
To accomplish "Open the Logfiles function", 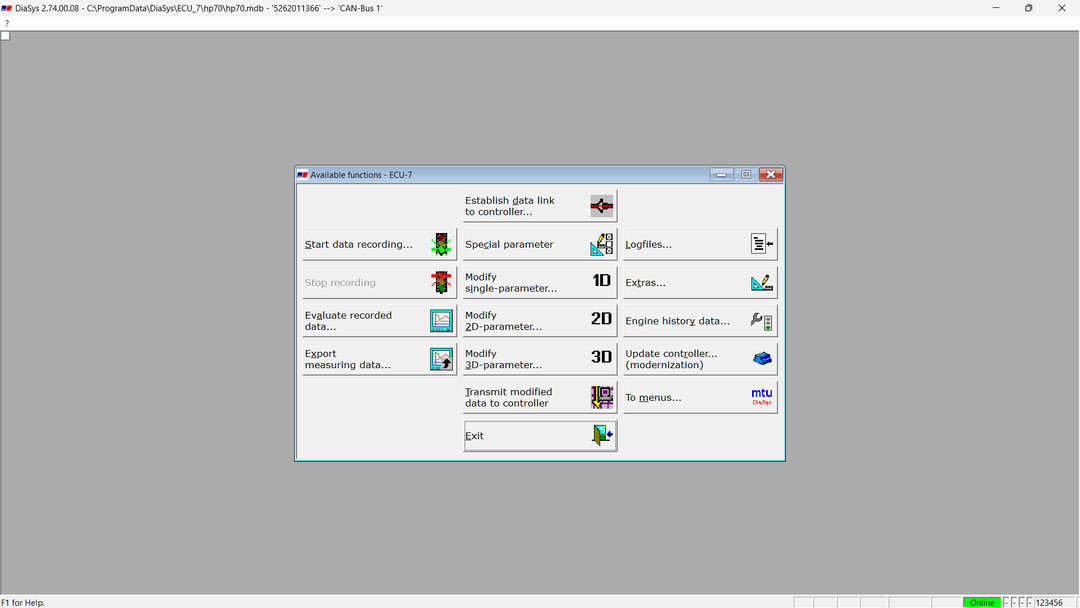I will click(x=700, y=244).
